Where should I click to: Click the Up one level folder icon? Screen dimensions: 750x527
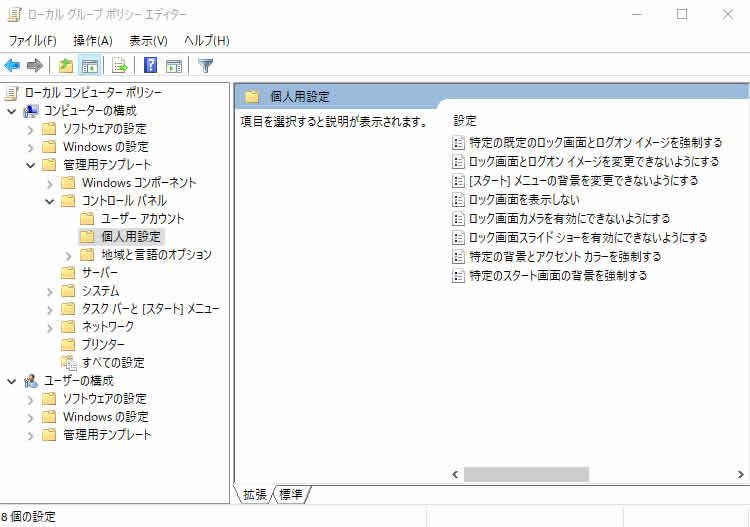pyautogui.click(x=66, y=66)
